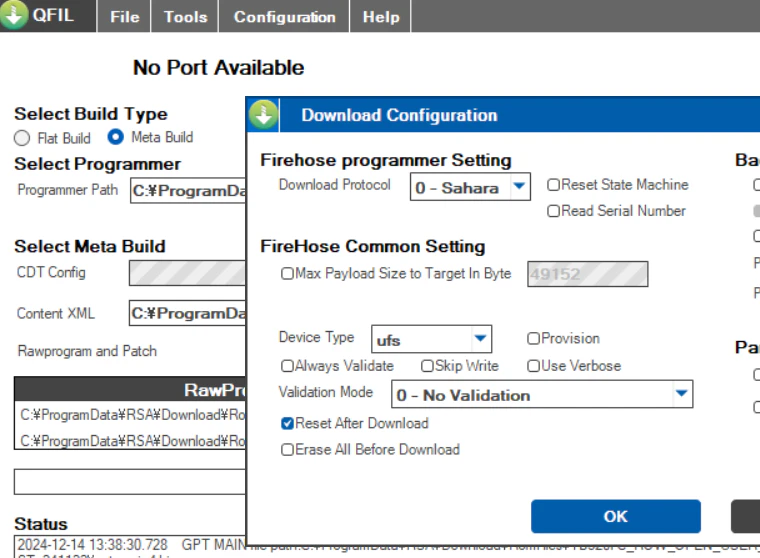The height and width of the screenshot is (558, 760).
Task: Click the status log entry dated 2024-12-14
Action: point(131,545)
